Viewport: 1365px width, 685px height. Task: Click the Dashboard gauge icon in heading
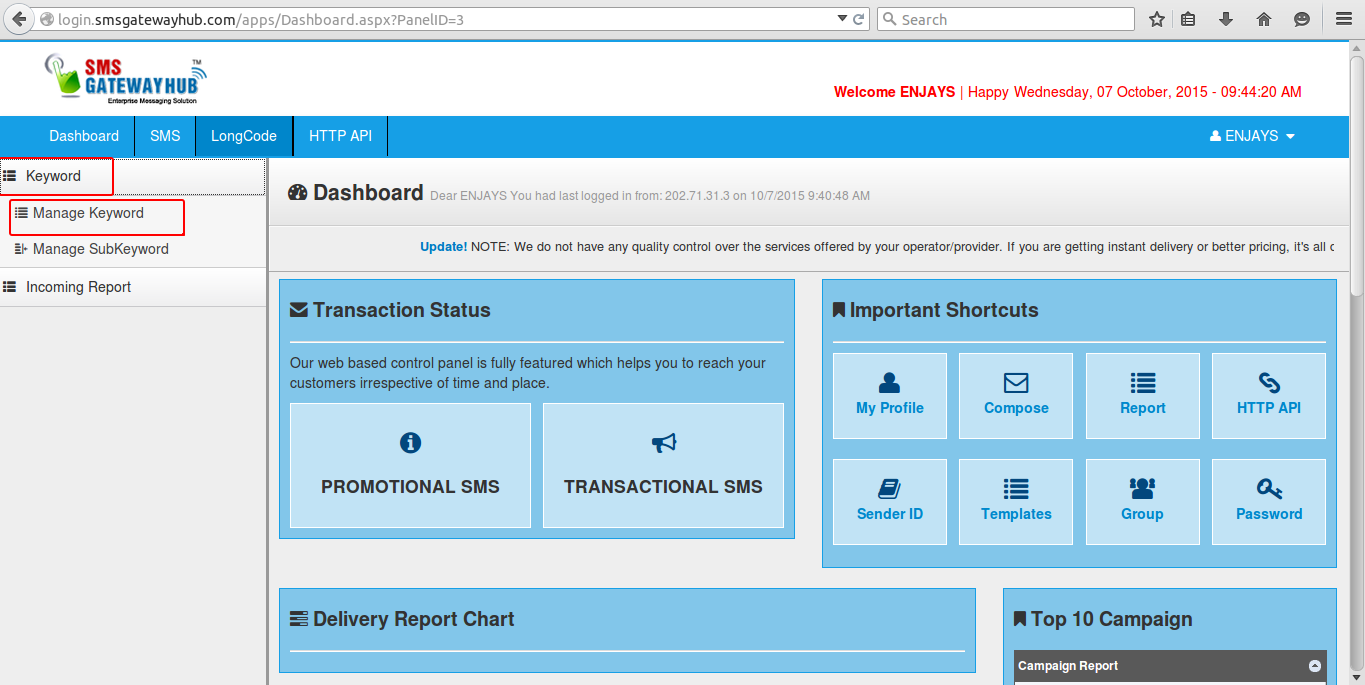pyautogui.click(x=297, y=193)
